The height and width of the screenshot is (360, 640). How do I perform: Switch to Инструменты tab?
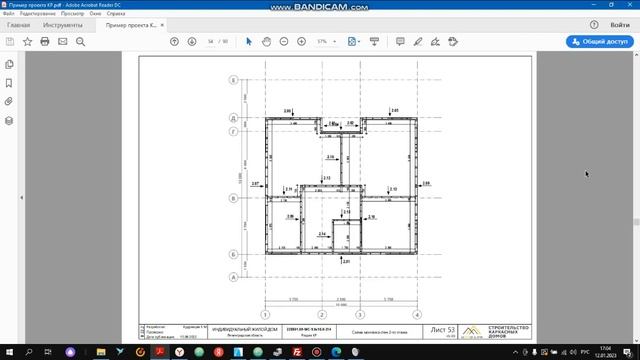pyautogui.click(x=62, y=25)
